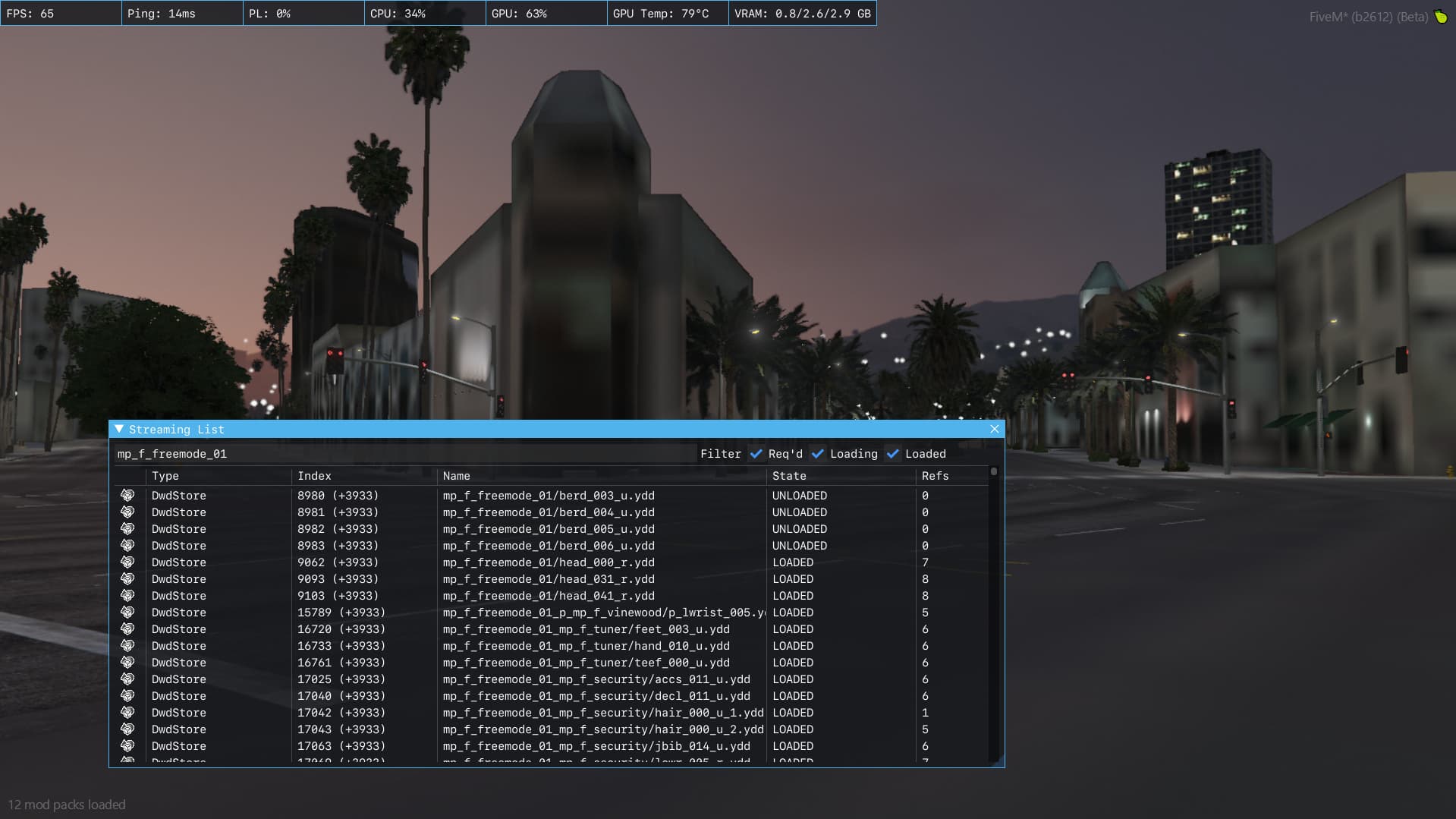Select name mp_f_freemode_01/berd_006_u.ydd

[x=549, y=546]
